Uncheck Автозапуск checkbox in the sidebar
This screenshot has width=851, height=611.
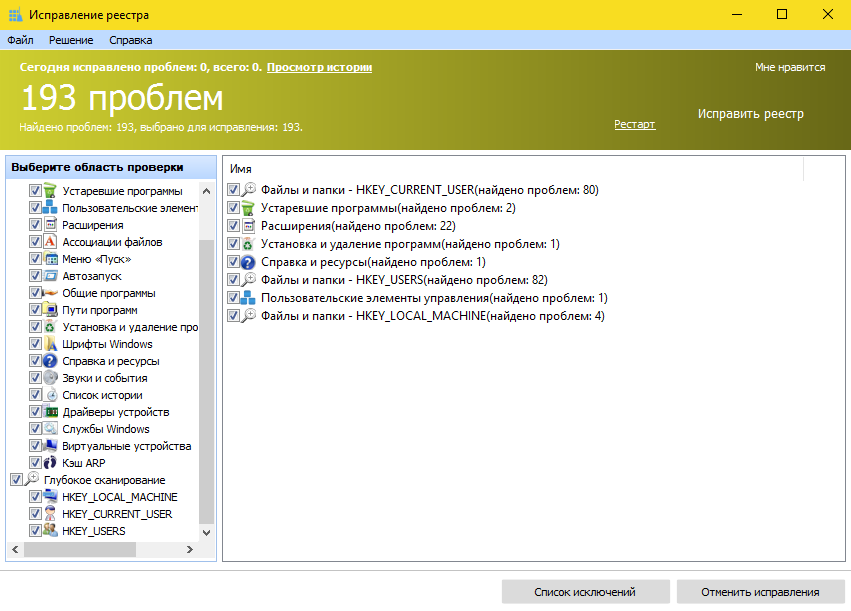pyautogui.click(x=35, y=276)
